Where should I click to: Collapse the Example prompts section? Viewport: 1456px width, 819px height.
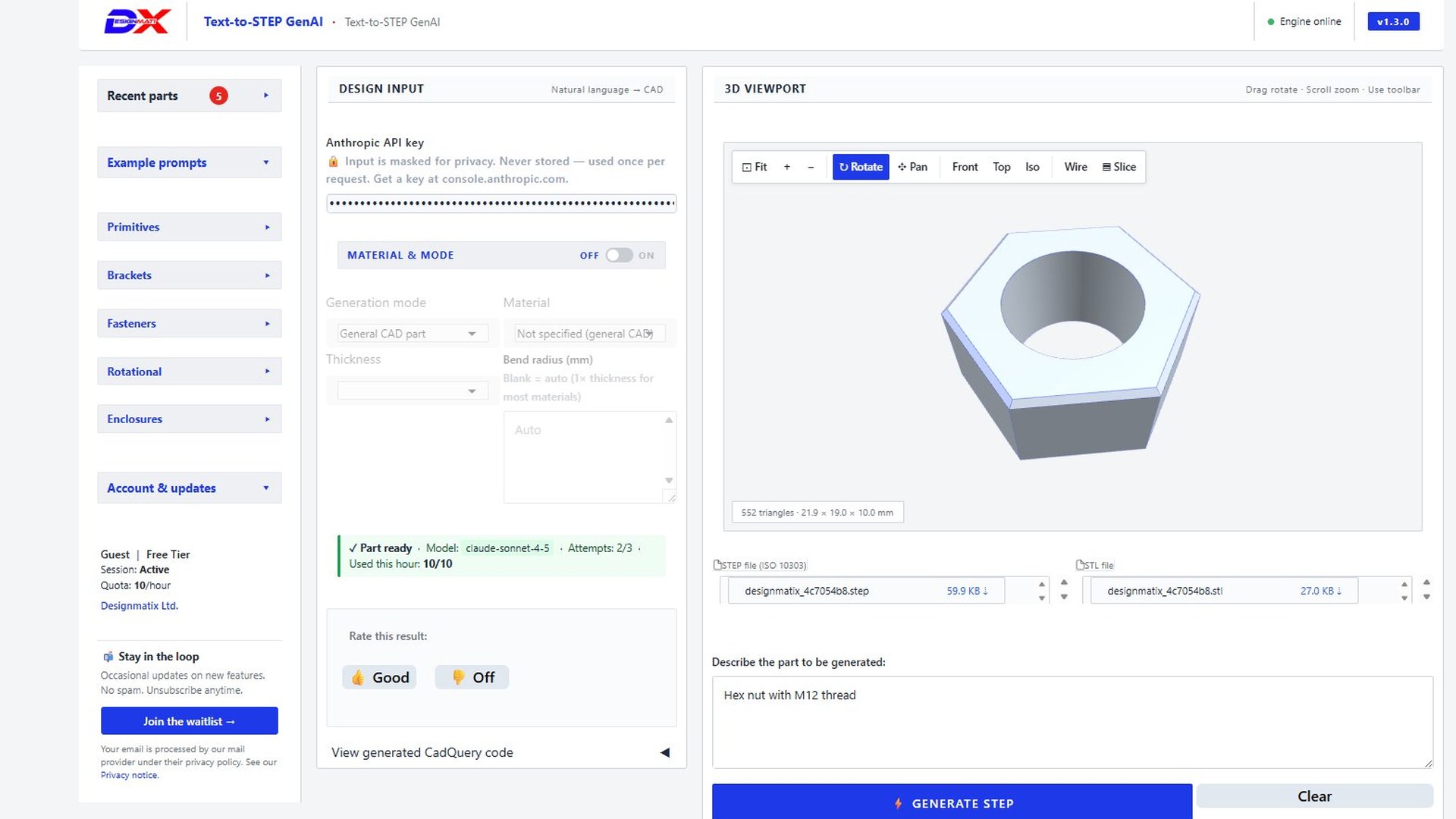(190, 162)
